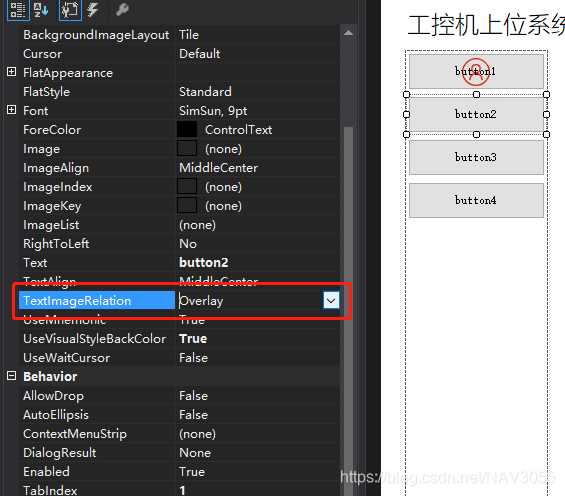Click the Default value of Cursor
Image resolution: width=565 pixels, height=496 pixels.
[200, 54]
